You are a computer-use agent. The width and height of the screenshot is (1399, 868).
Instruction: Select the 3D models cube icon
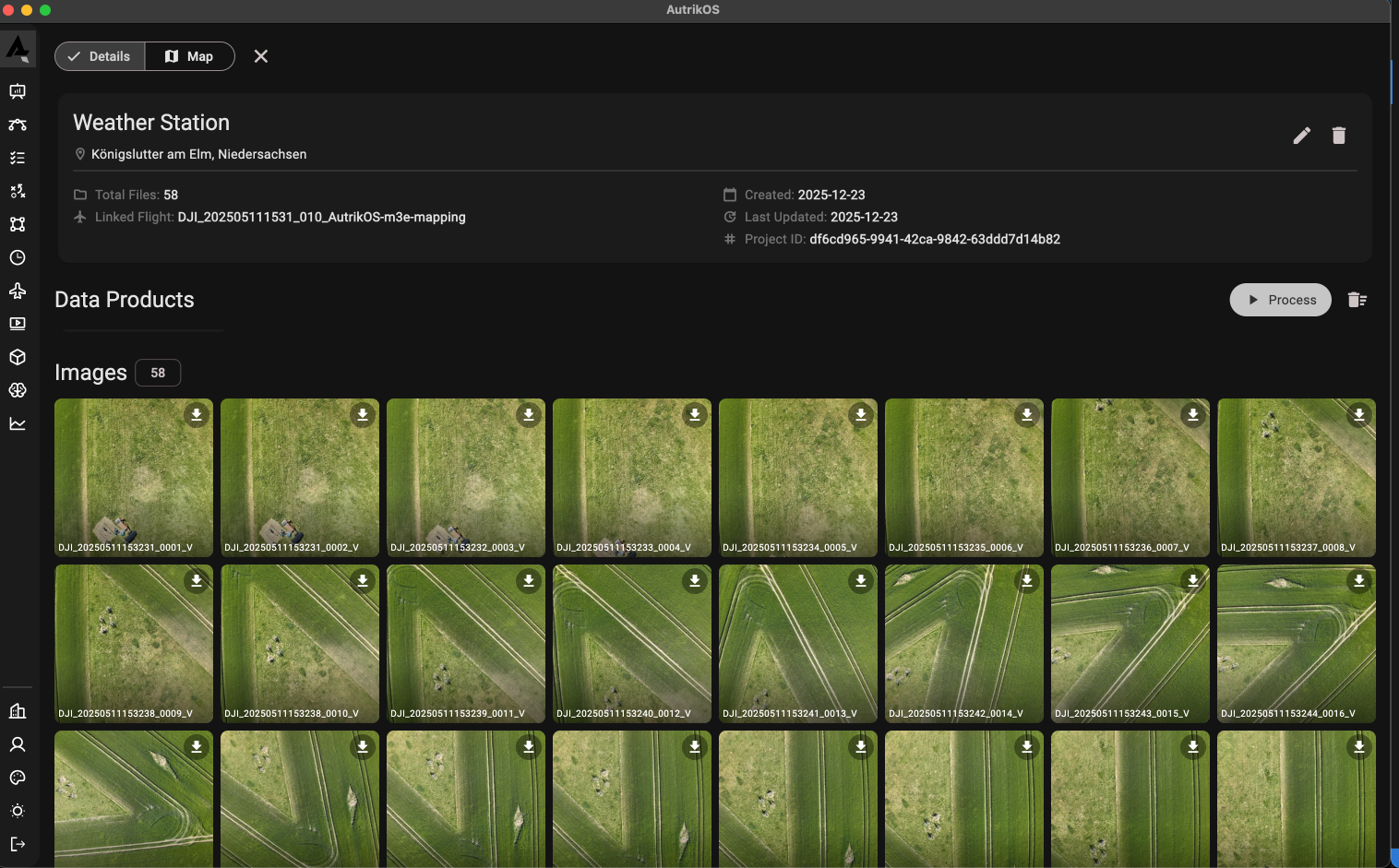18,357
